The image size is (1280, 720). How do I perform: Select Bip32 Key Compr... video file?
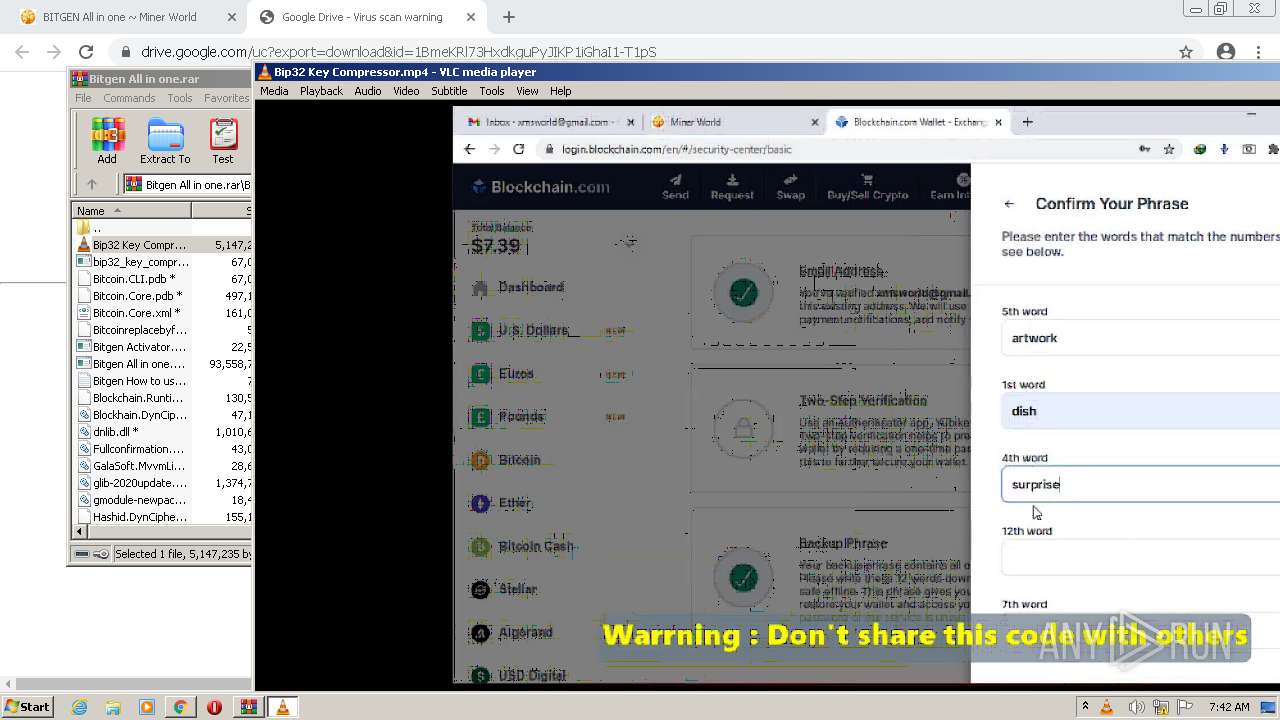coord(162,245)
